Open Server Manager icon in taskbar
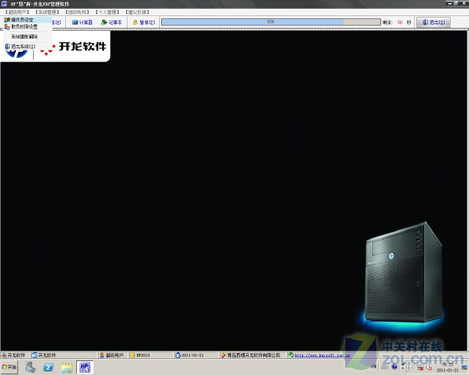The width and height of the screenshot is (469, 375). (31, 367)
